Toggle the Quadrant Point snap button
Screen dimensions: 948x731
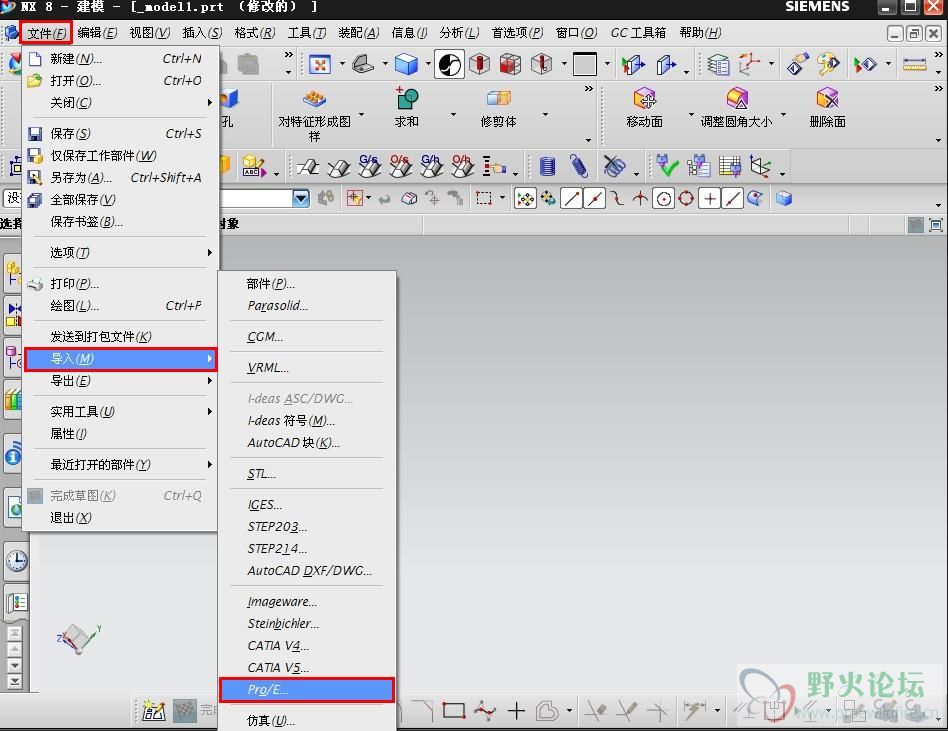click(686, 198)
